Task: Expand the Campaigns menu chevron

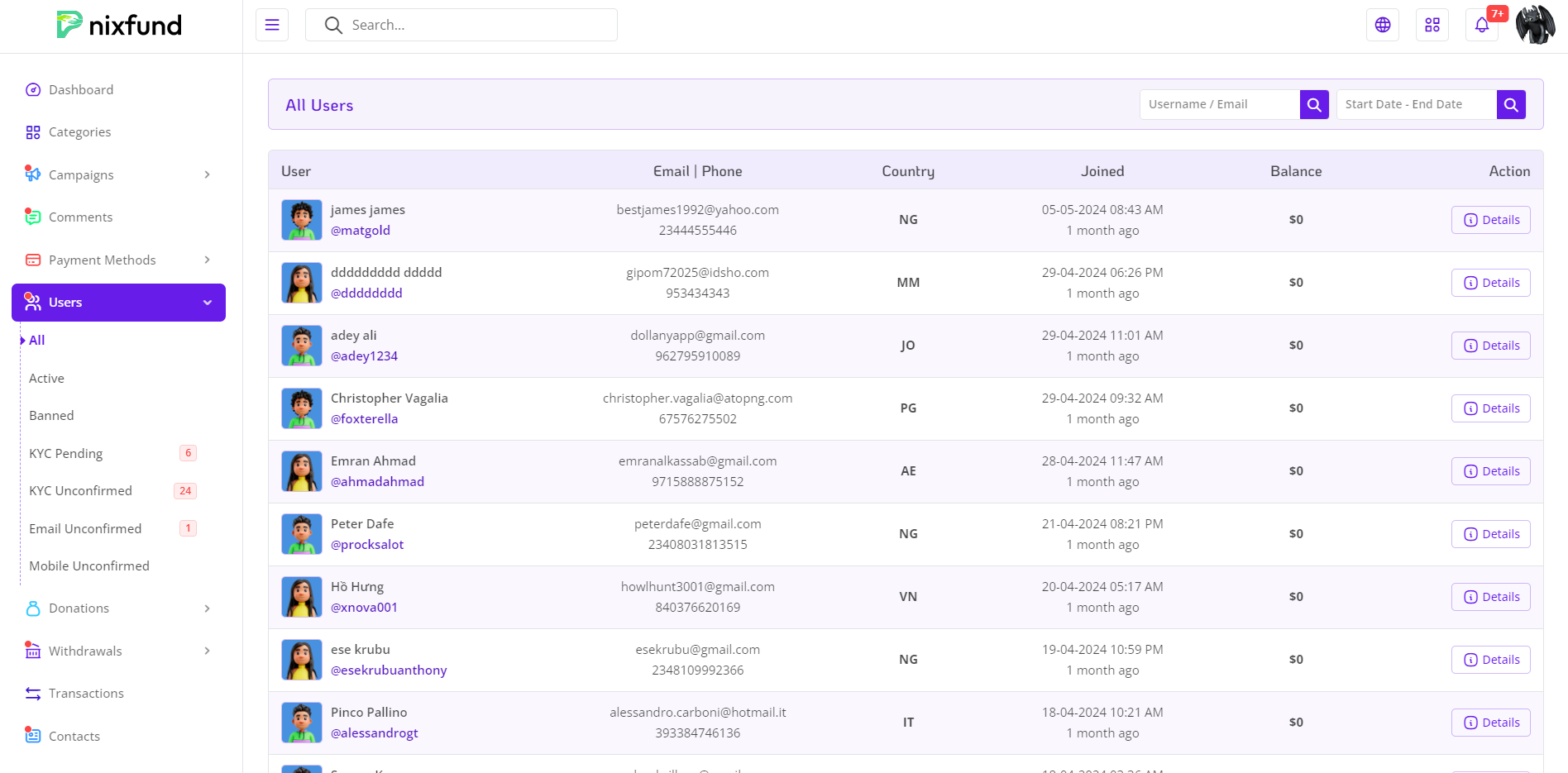Action: (207, 175)
